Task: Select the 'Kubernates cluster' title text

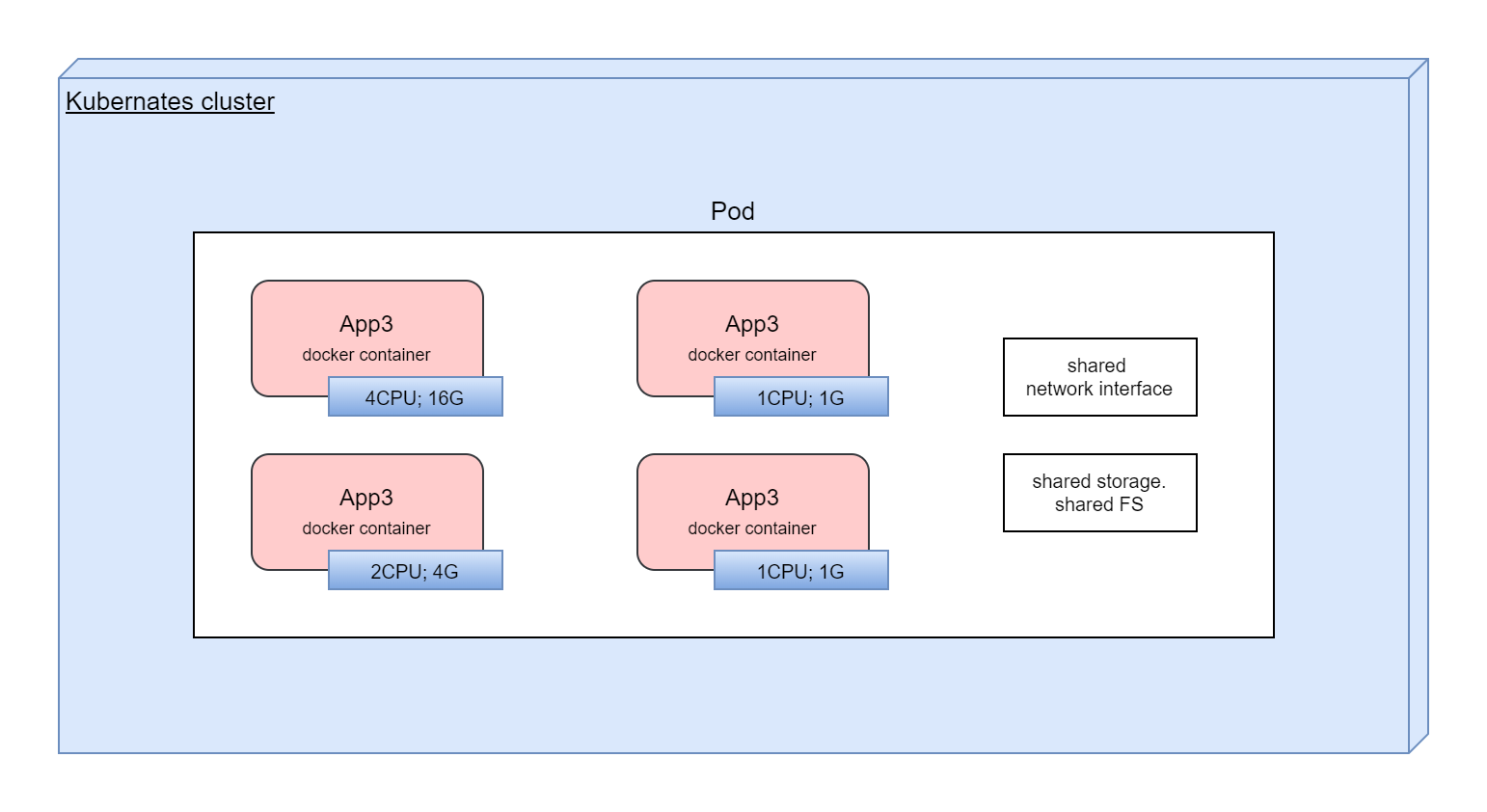Action: point(170,101)
